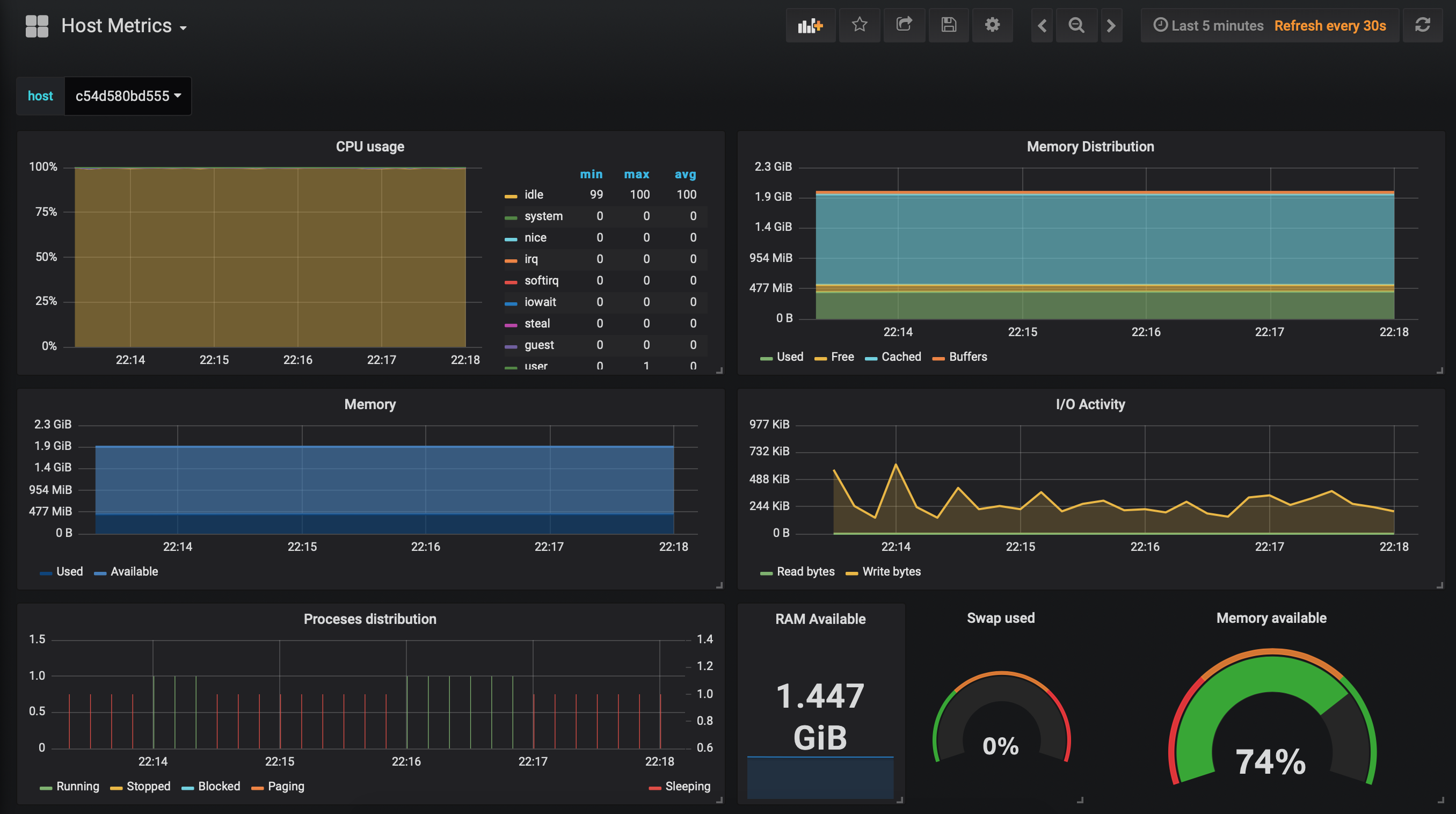The width and height of the screenshot is (1456, 814).
Task: Click the Add panel icon
Action: 810,25
